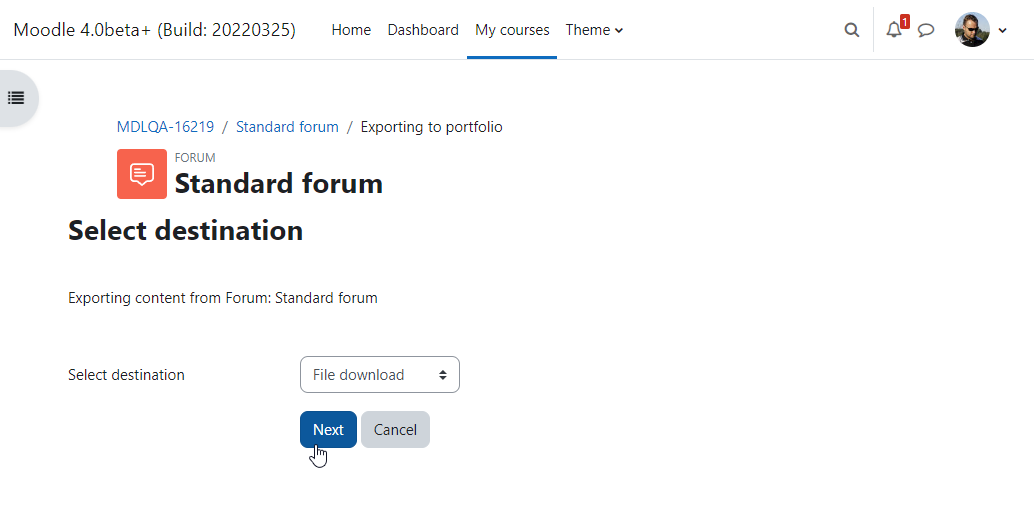The width and height of the screenshot is (1034, 505).
Task: Select the My courses tab
Action: click(512, 30)
